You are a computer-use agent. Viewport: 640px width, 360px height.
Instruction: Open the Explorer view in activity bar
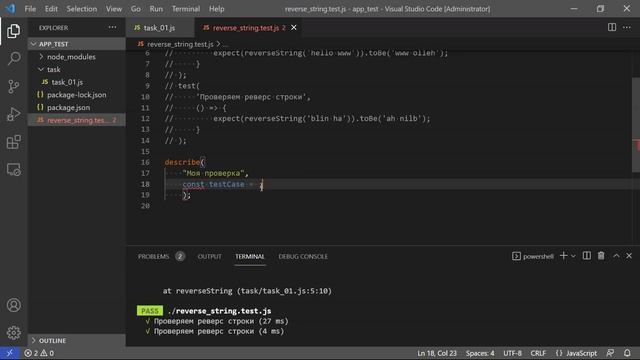click(13, 31)
